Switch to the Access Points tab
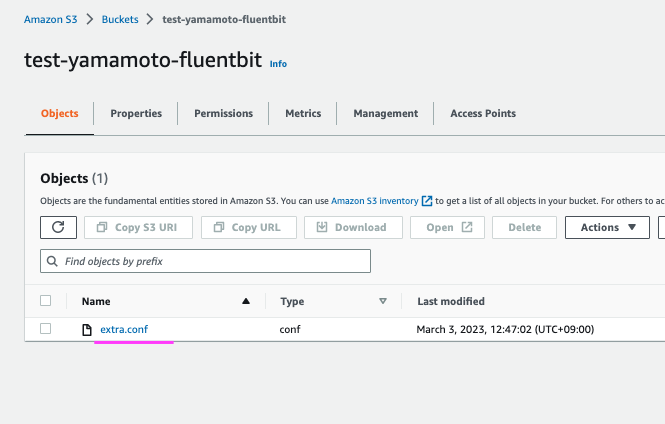The width and height of the screenshot is (665, 424). pyautogui.click(x=483, y=113)
